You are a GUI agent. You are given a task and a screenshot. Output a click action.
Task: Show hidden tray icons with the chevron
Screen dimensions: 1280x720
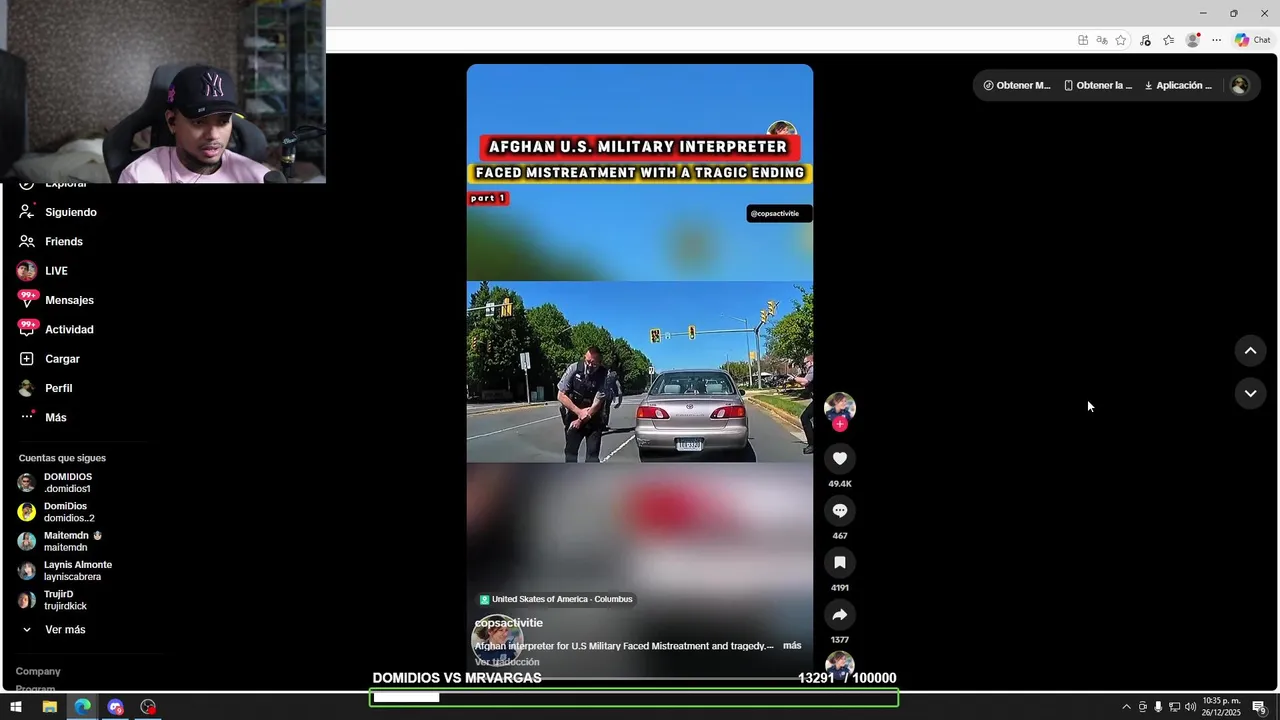[1126, 707]
